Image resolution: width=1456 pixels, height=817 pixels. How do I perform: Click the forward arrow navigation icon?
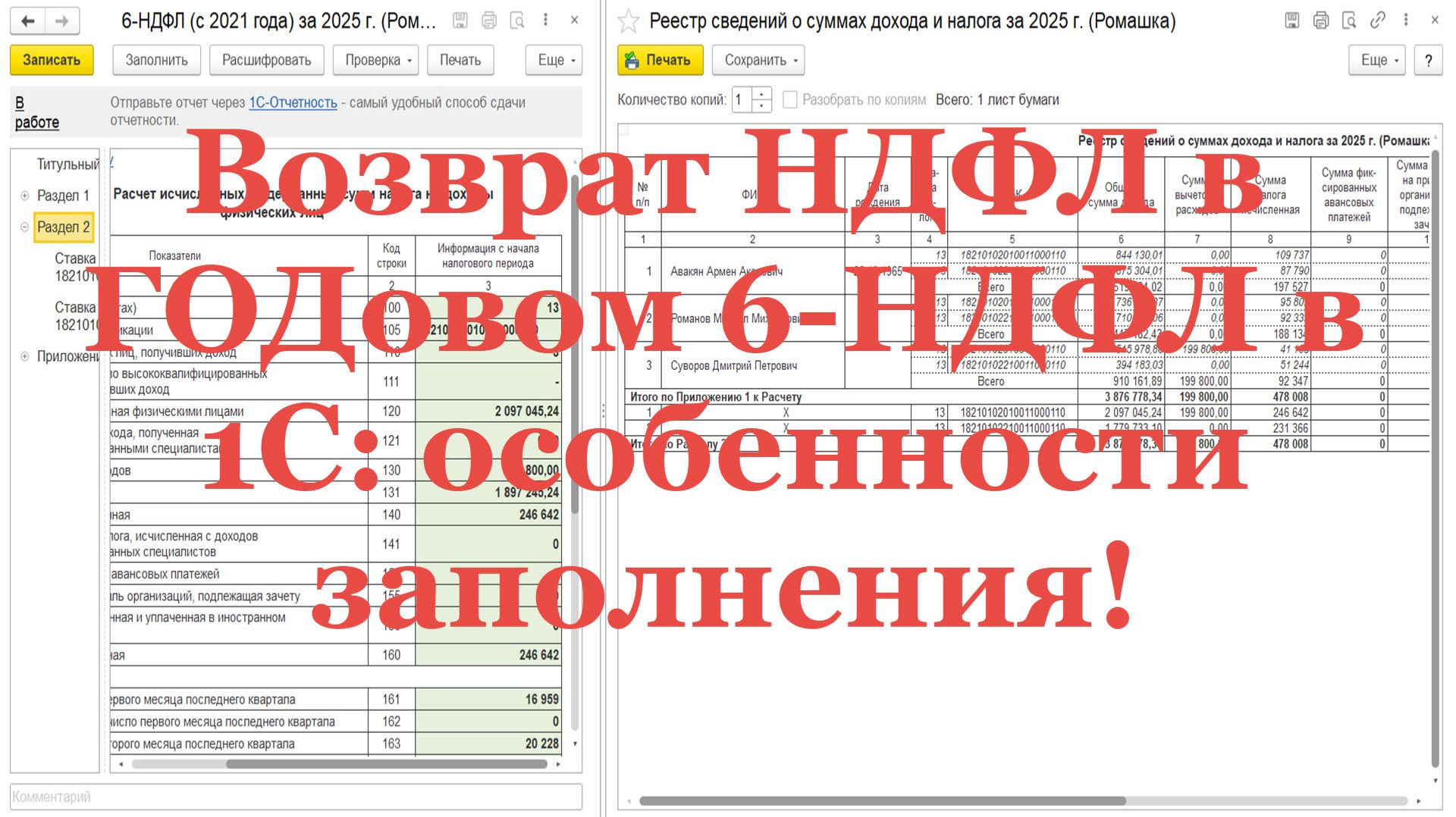63,21
